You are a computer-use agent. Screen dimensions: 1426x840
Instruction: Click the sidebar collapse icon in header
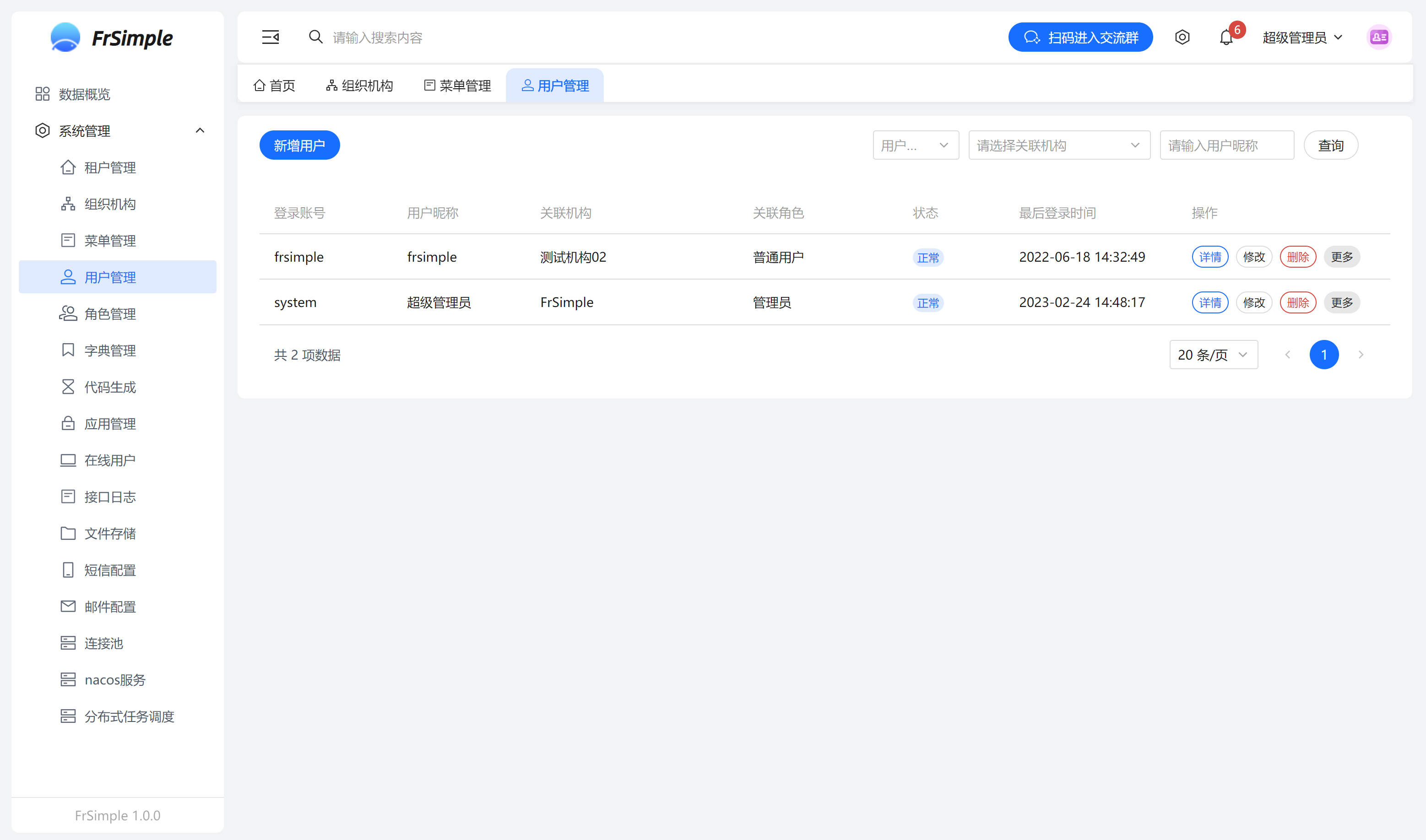tap(270, 38)
